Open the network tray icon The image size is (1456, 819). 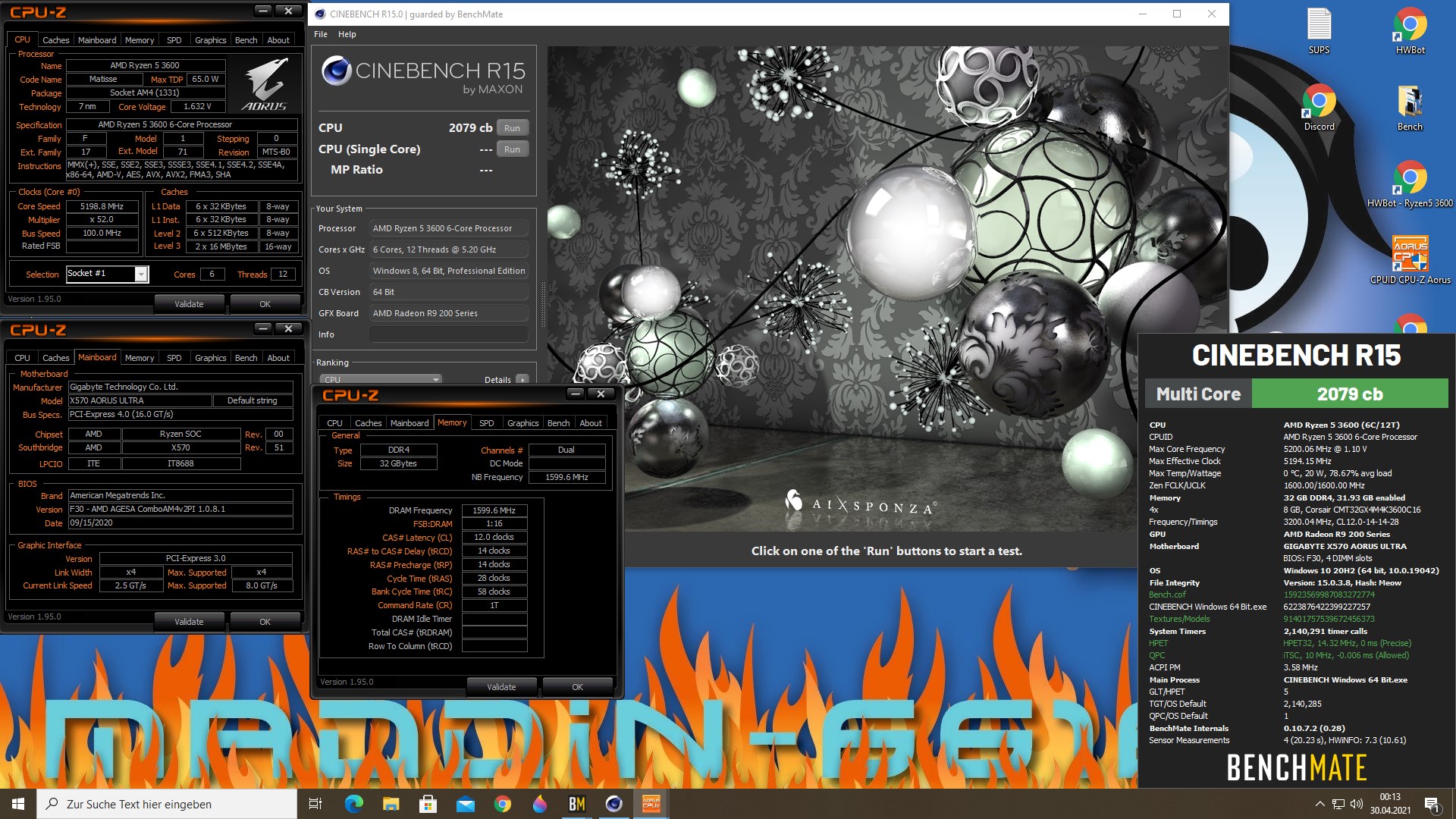pyautogui.click(x=1338, y=804)
